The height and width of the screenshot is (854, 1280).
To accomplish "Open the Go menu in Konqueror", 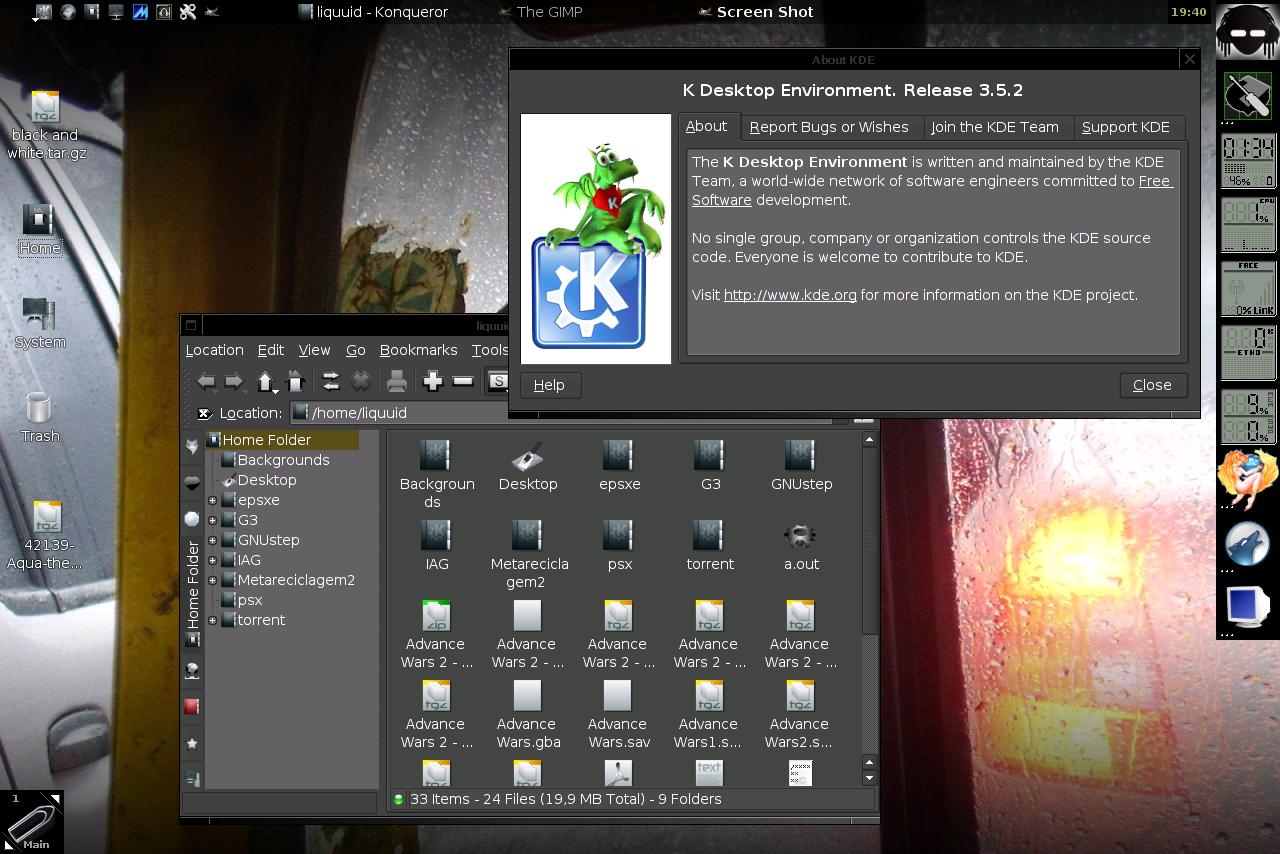I will [x=355, y=350].
